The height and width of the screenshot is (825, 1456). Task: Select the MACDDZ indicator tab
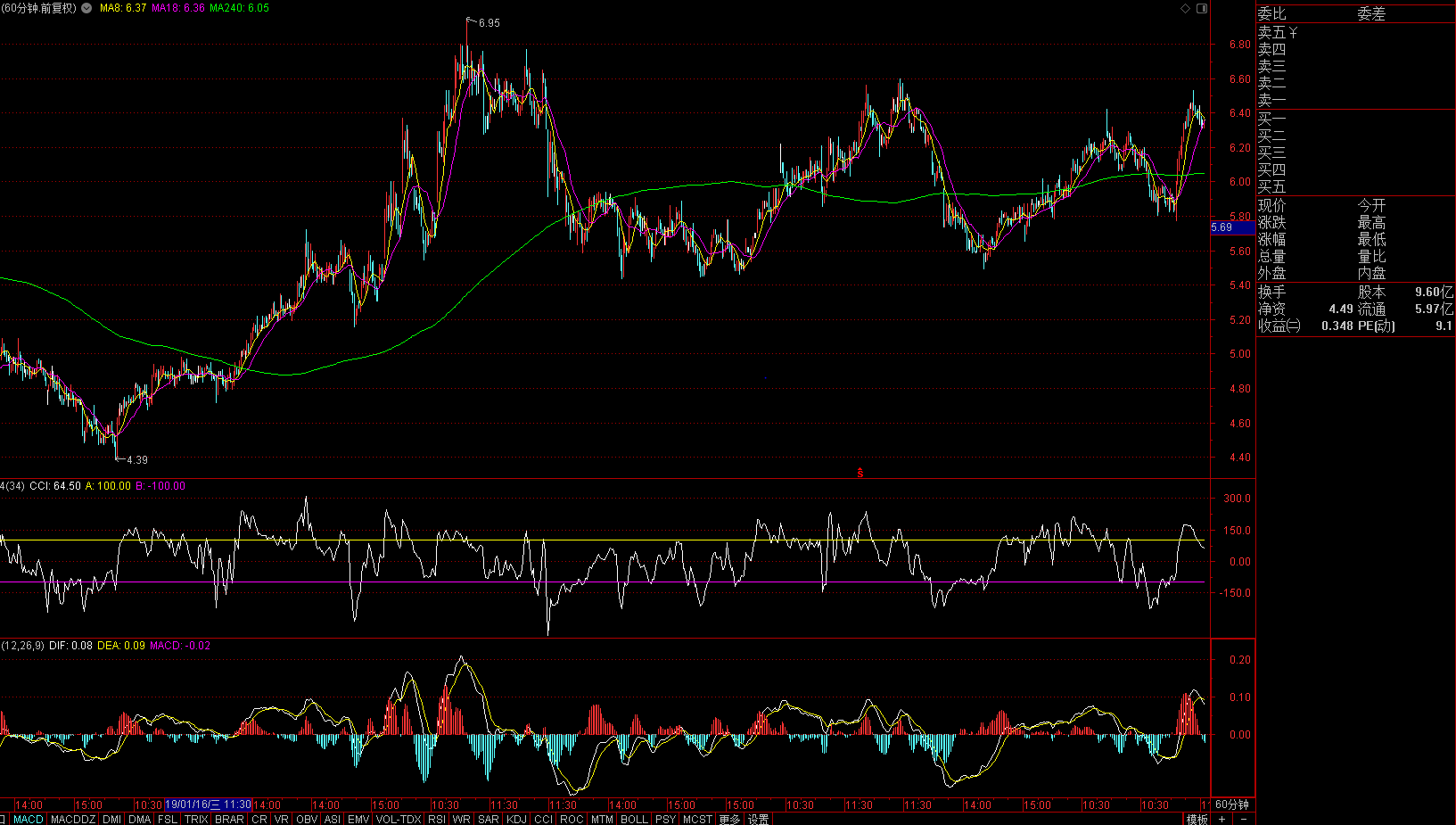tap(73, 819)
